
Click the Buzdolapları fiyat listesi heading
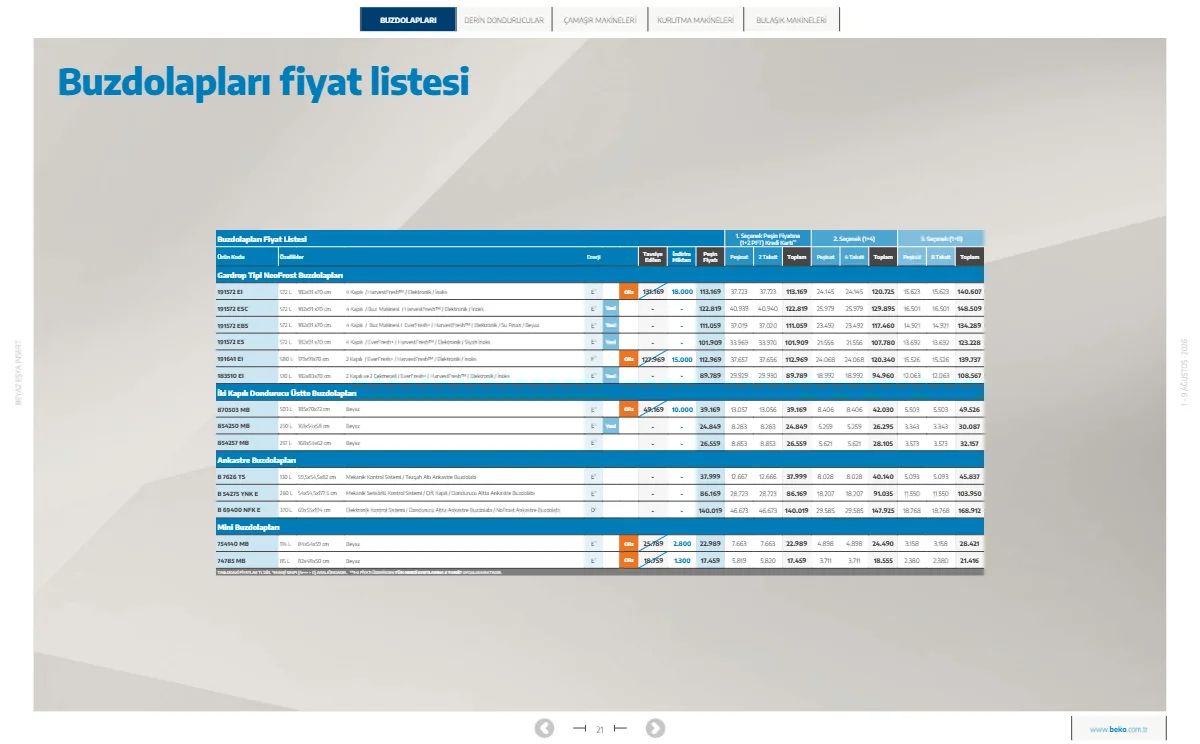(x=263, y=81)
